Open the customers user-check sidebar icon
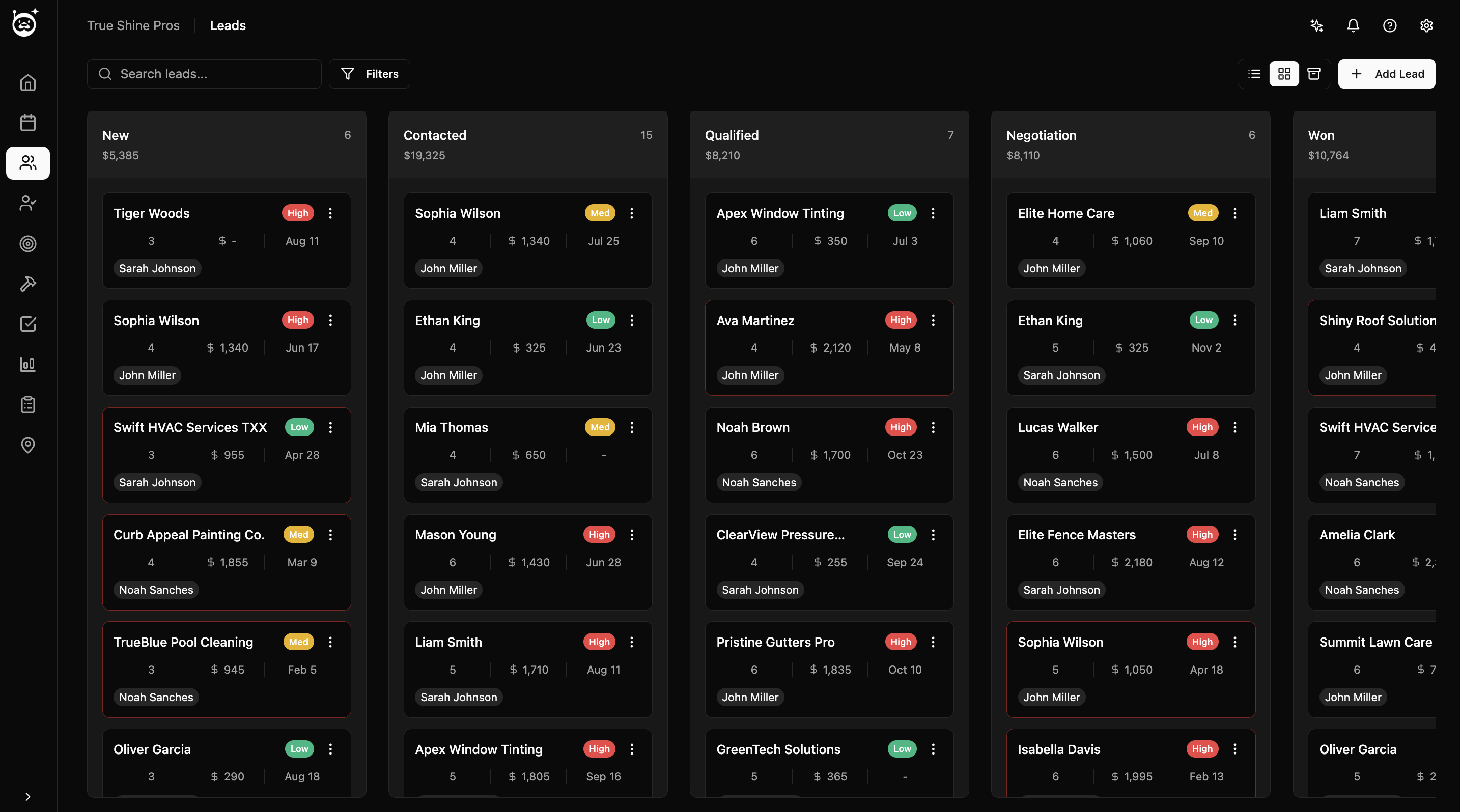This screenshot has height=812, width=1460. point(28,204)
